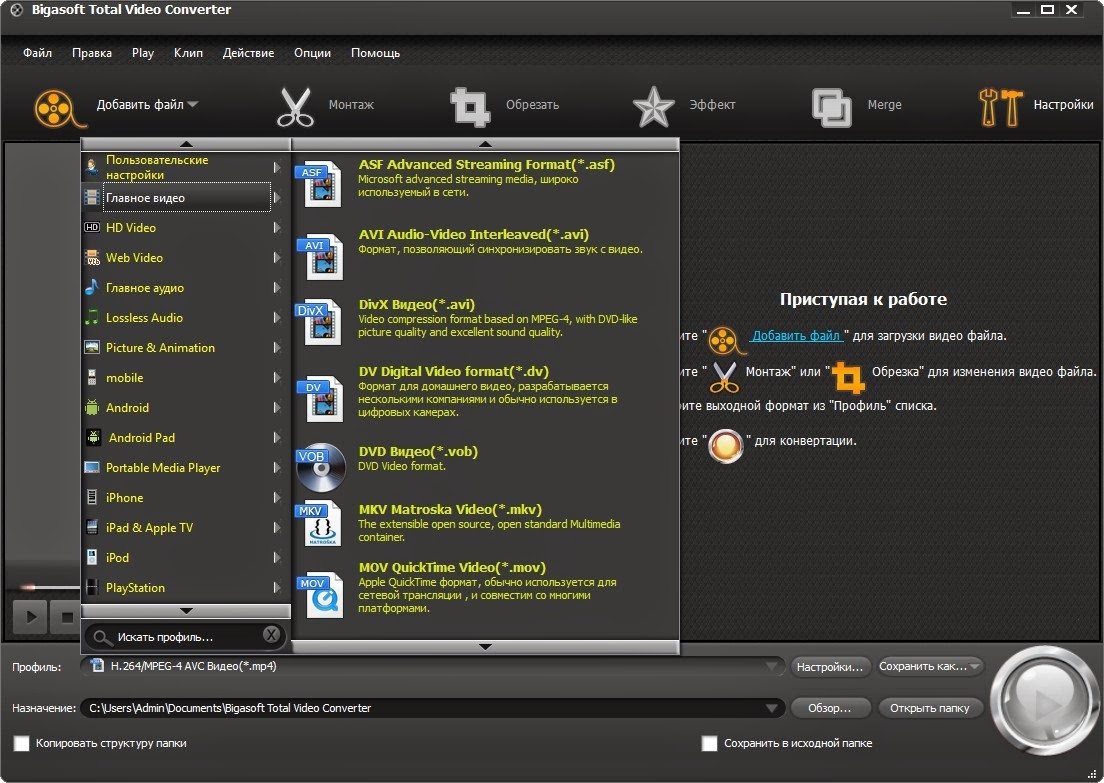
Task: Open the Клип menu
Action: coord(188,53)
